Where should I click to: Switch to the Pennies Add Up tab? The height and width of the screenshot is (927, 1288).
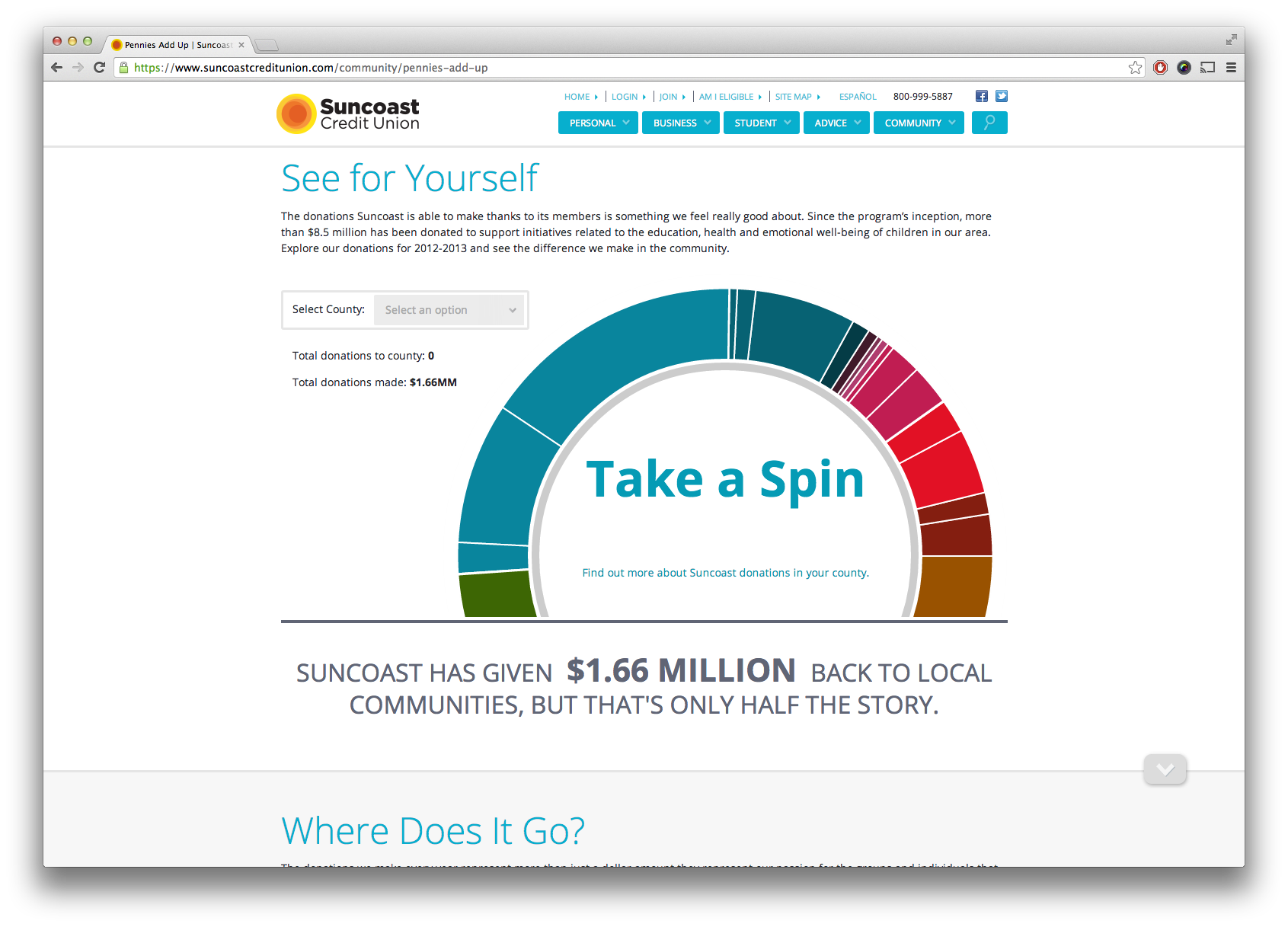(175, 45)
